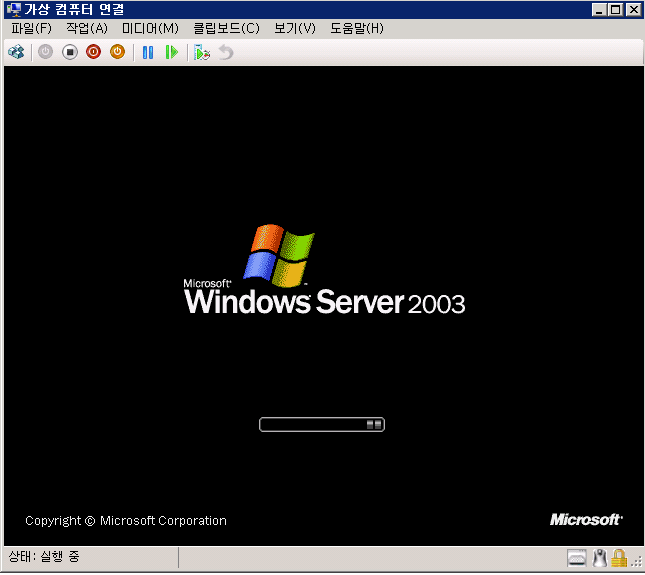This screenshot has height=575, width=645.
Task: Reset the VM with green play icon
Action: (x=172, y=52)
